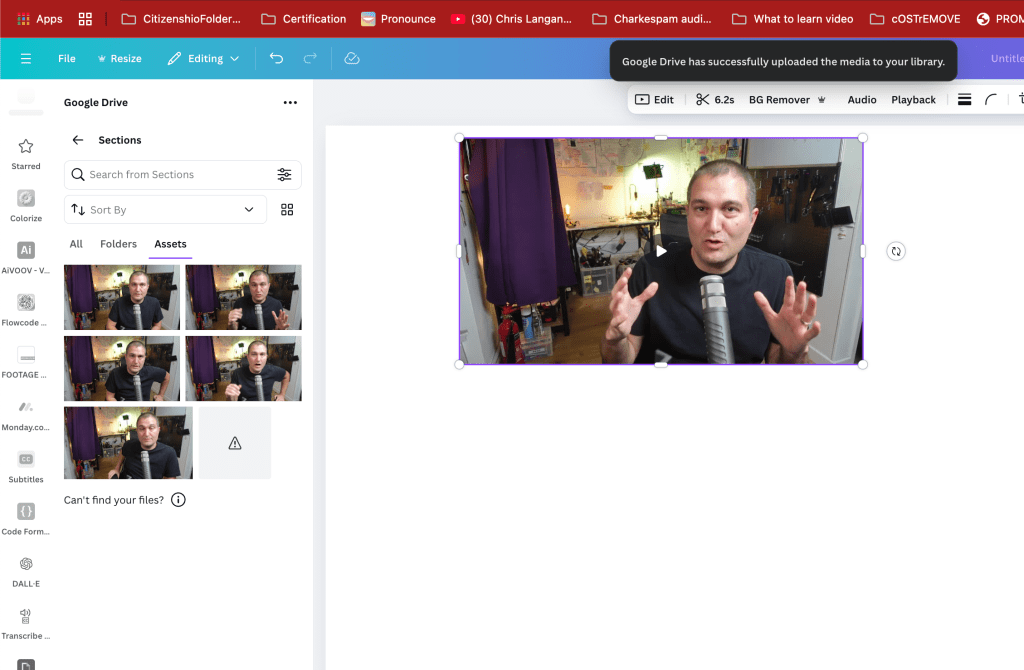The height and width of the screenshot is (670, 1024).
Task: Select the third-row video asset thumbnail
Action: tap(128, 443)
